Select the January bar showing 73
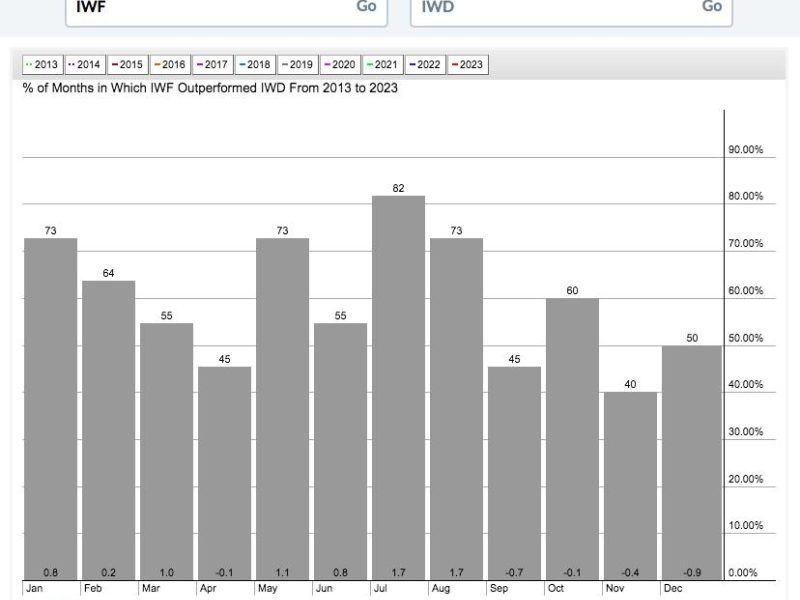Screen dimensions: 800x600 [51, 409]
